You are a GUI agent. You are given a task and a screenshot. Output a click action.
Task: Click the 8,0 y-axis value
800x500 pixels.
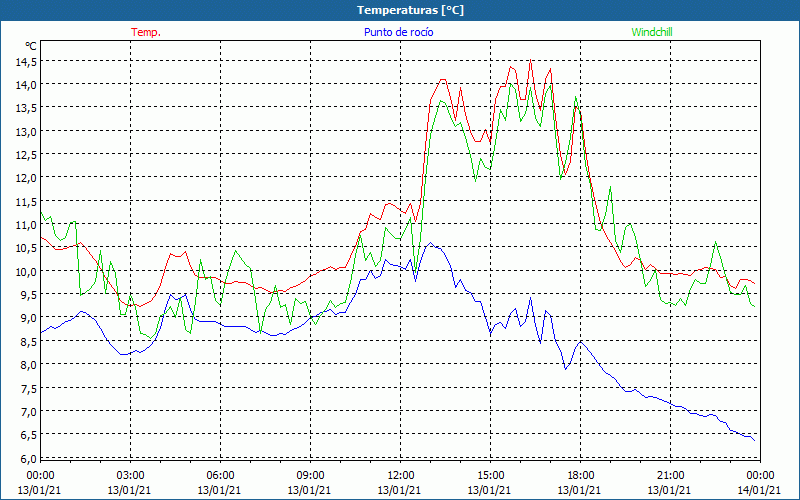point(29,365)
